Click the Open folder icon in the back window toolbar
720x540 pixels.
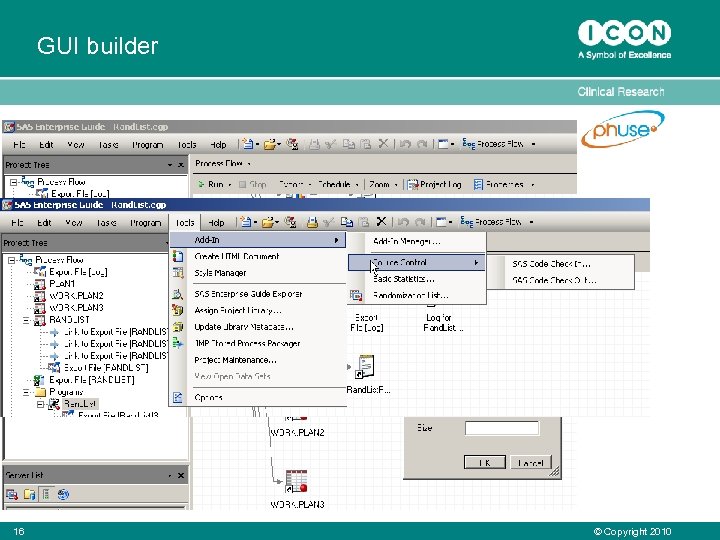(x=270, y=144)
